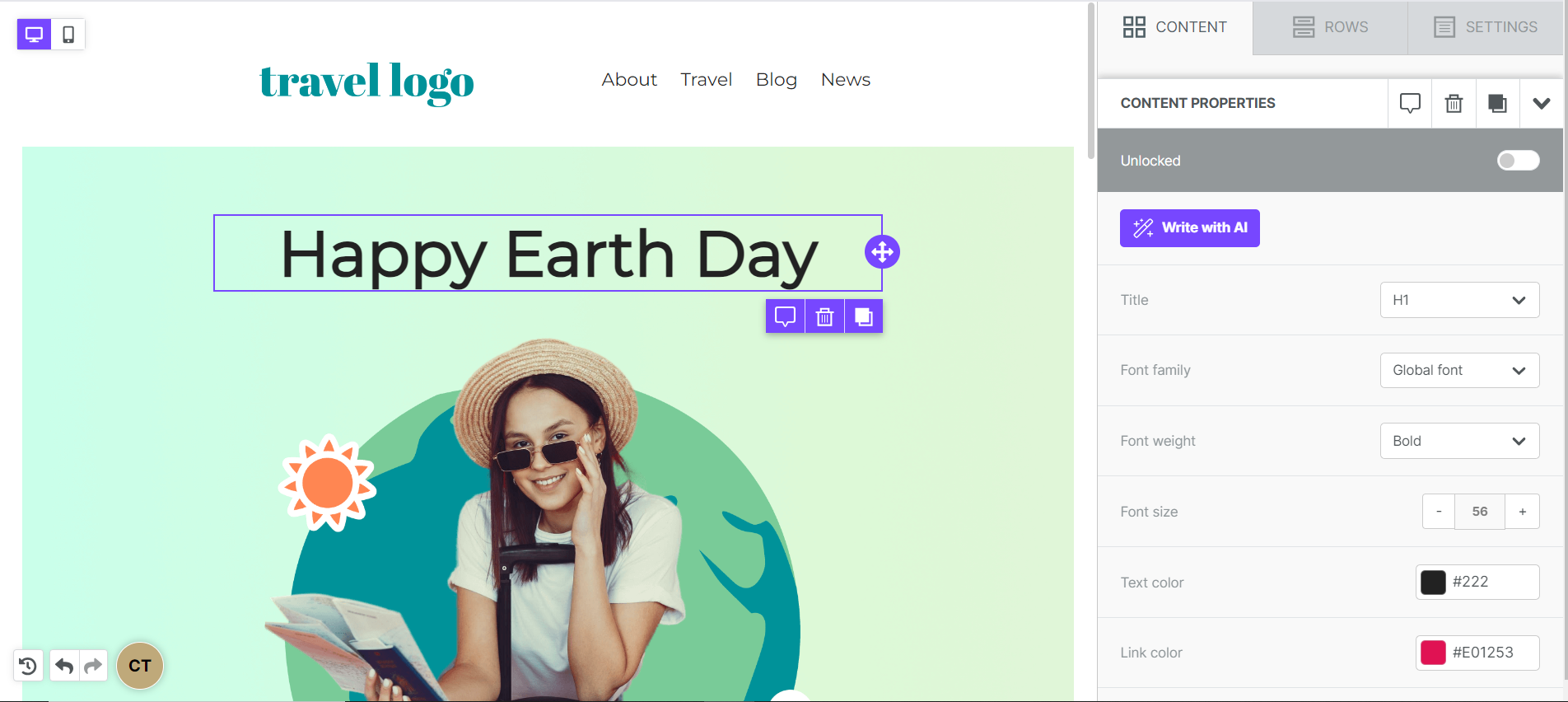Open the text color swatch
The image size is (1568, 702).
pyautogui.click(x=1433, y=583)
